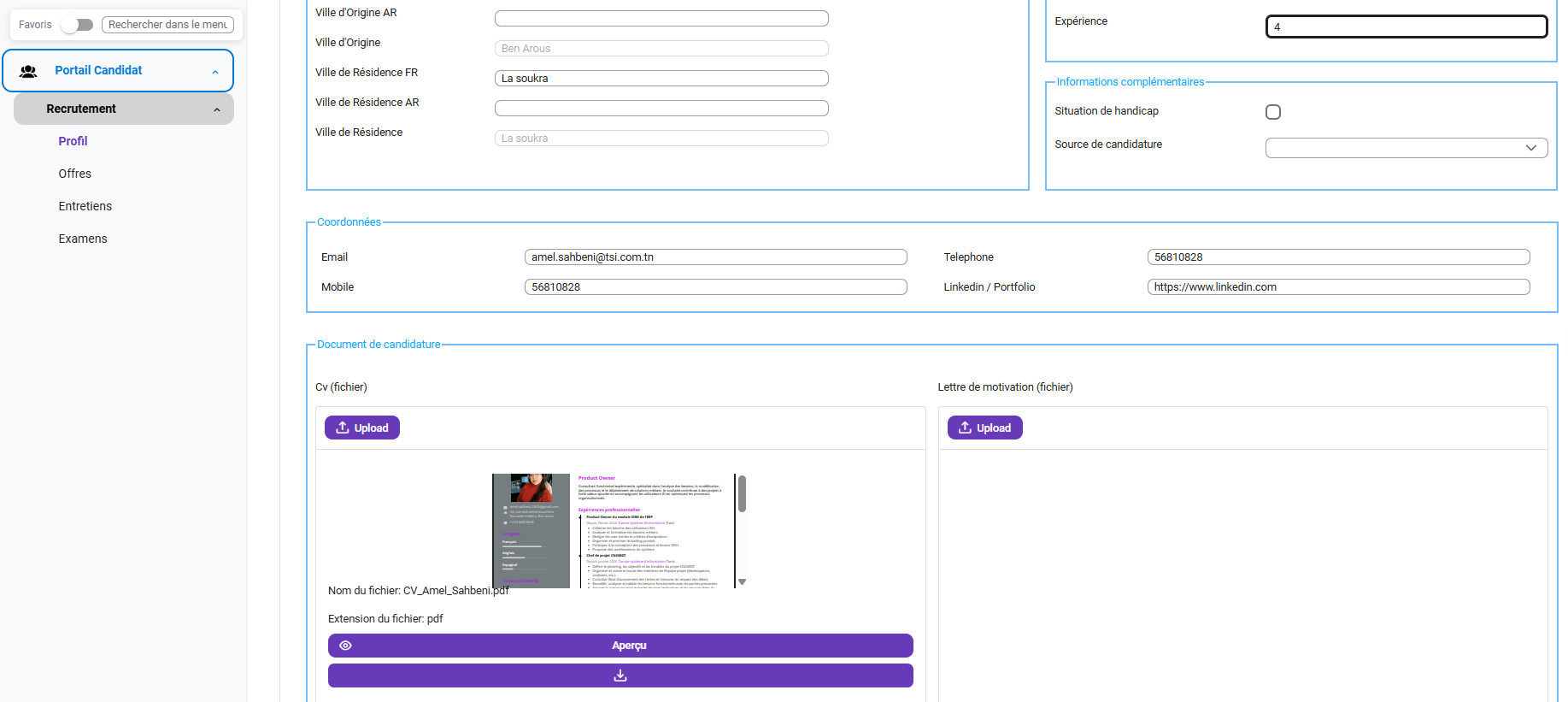1568x702 pixels.
Task: Click the Email input field
Action: coord(716,257)
